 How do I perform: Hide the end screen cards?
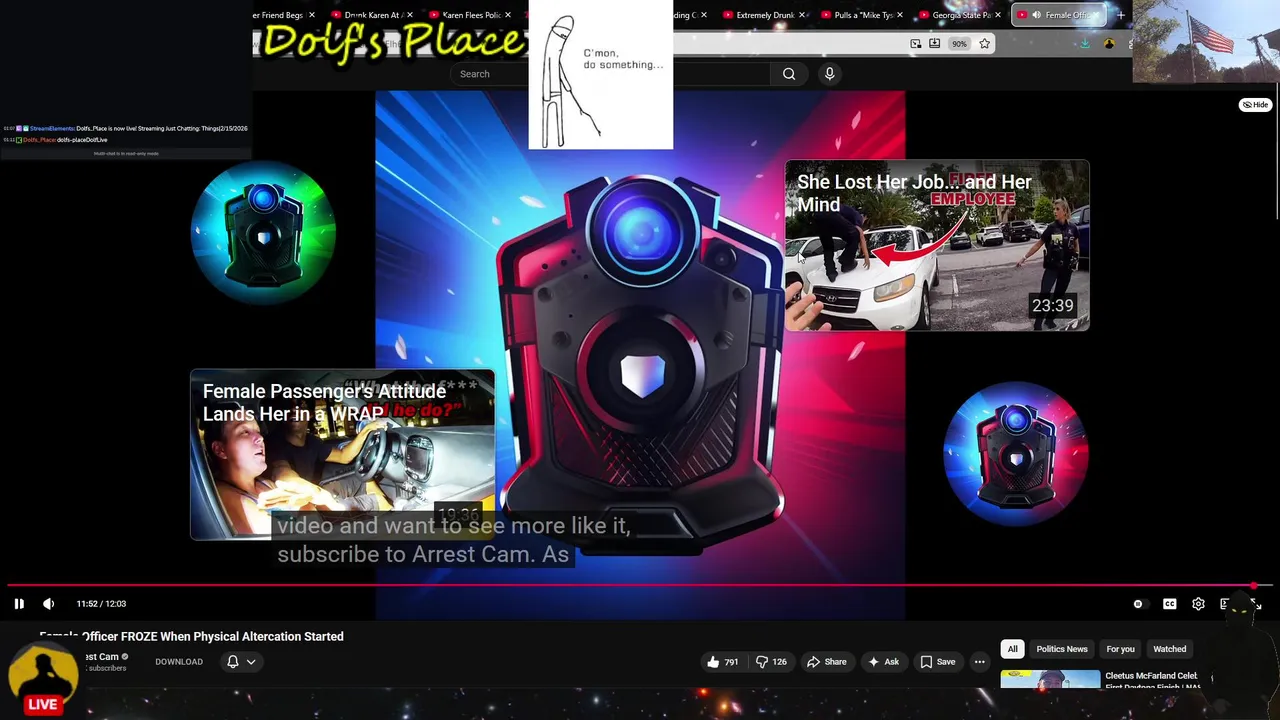(x=1255, y=105)
